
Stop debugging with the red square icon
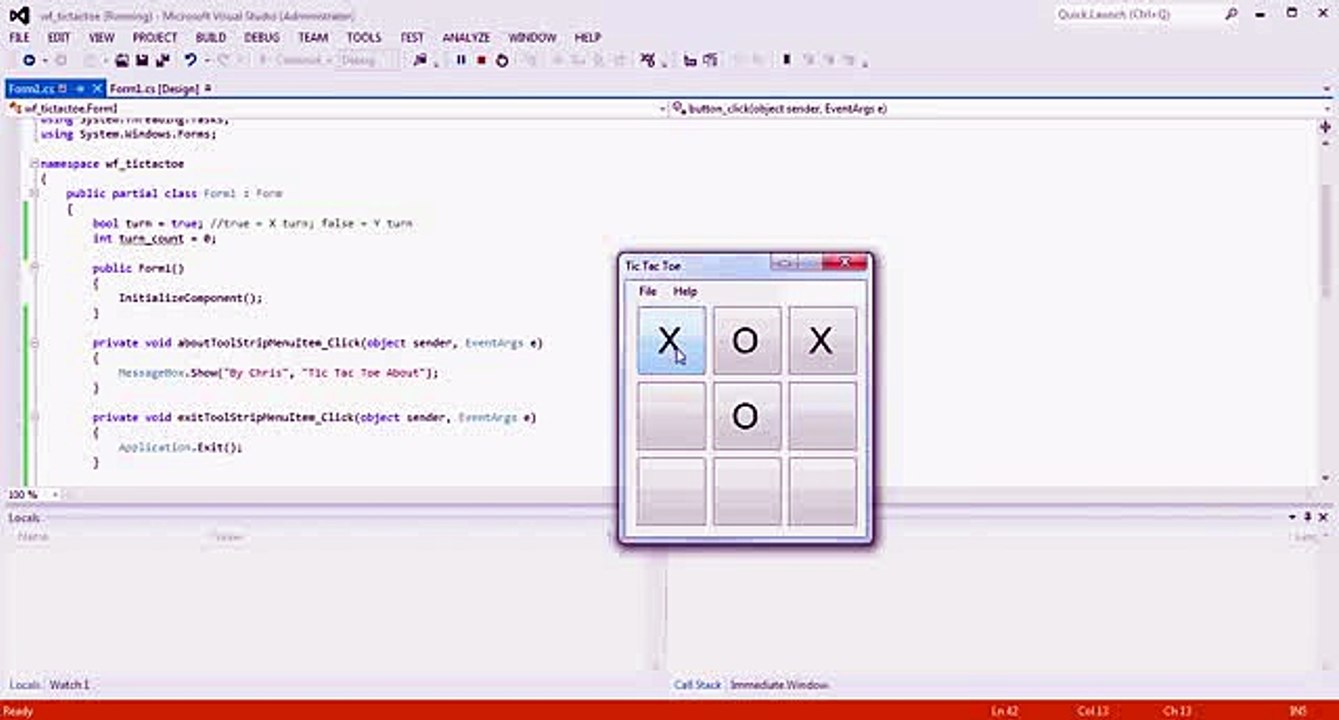481,60
